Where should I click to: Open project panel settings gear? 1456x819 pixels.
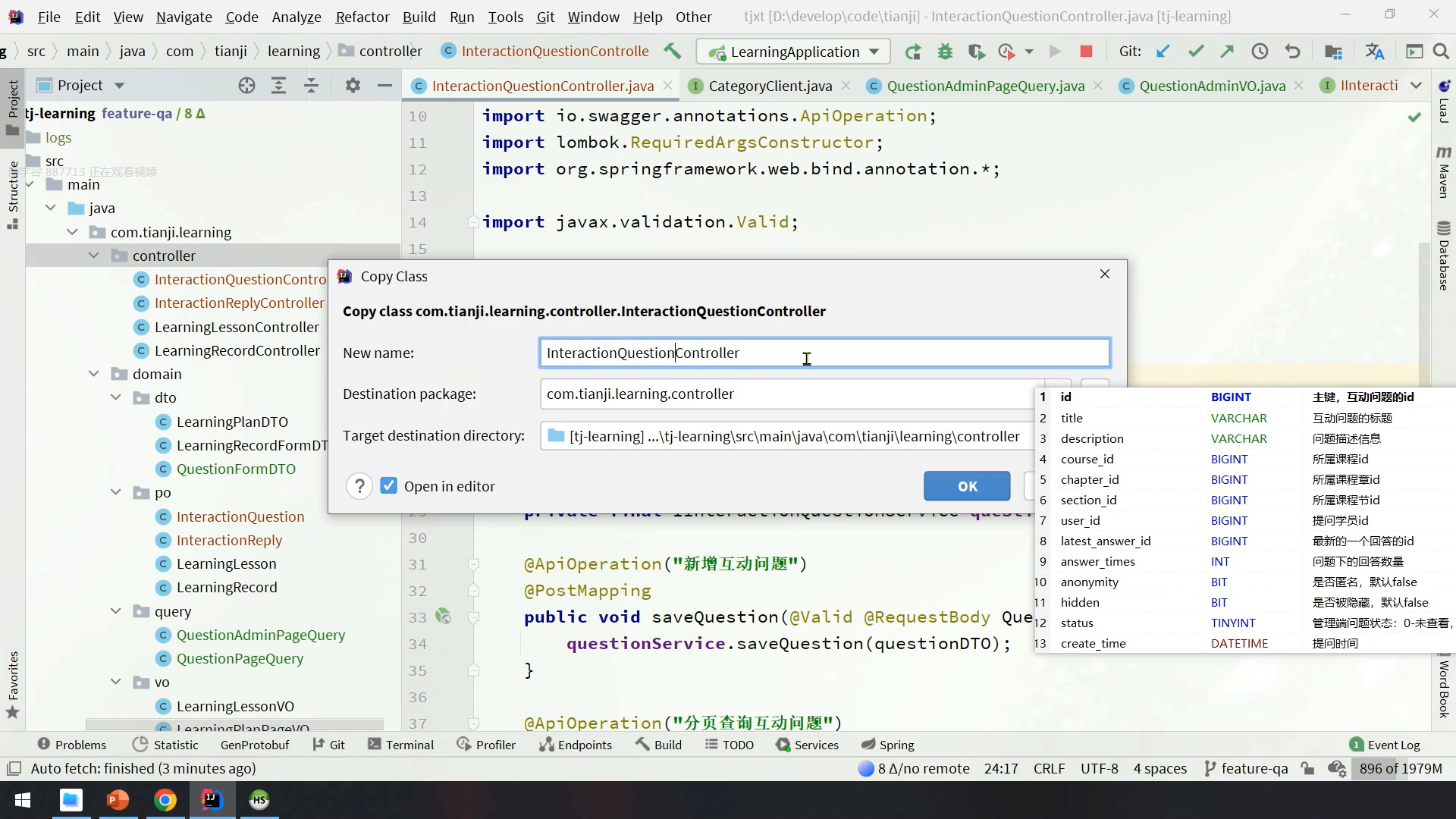353,86
